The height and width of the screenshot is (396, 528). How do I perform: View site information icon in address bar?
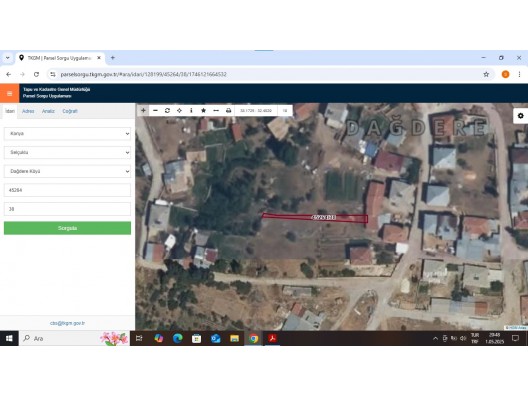pyautogui.click(x=53, y=74)
